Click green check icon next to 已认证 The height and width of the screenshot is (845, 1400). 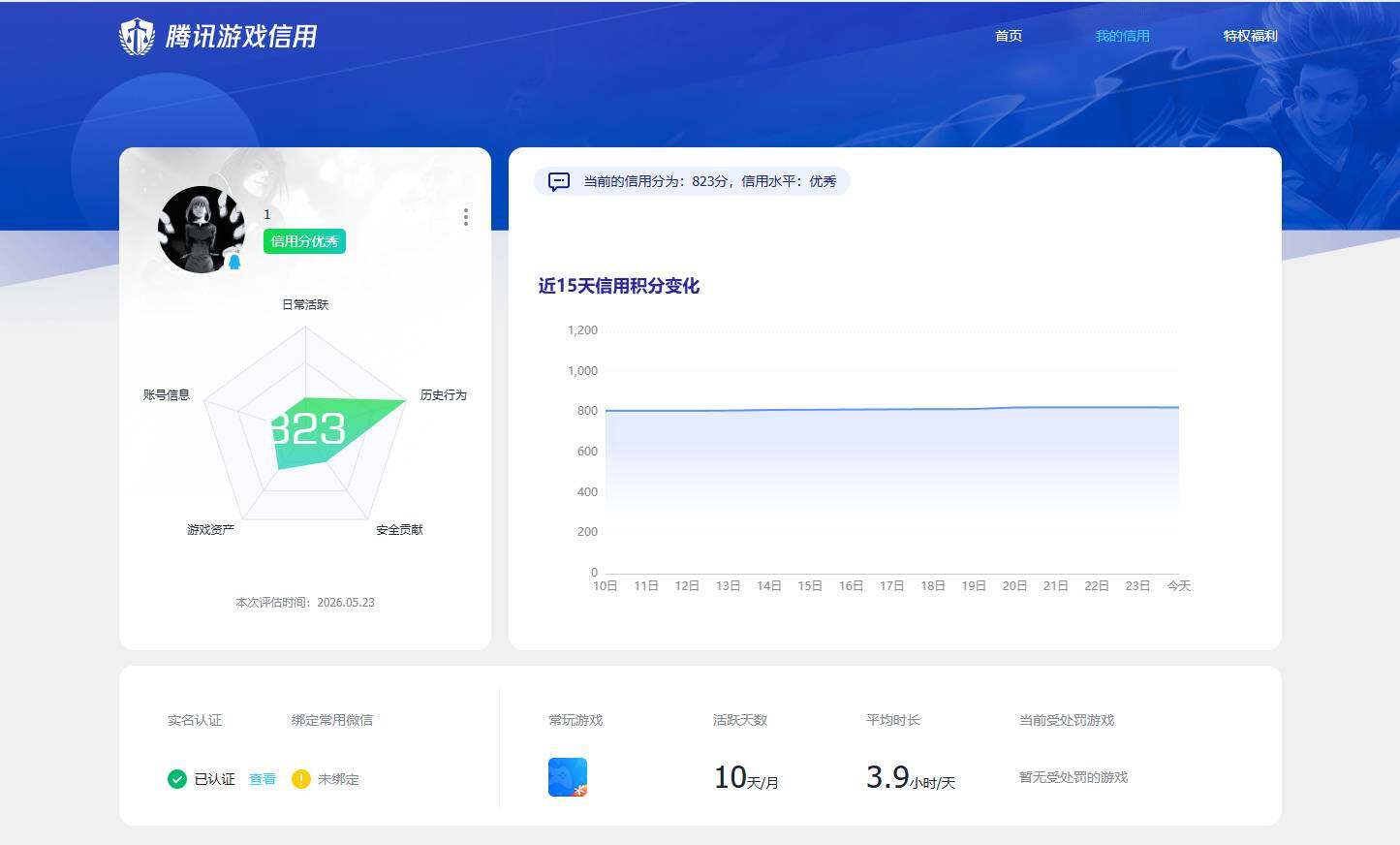(177, 779)
